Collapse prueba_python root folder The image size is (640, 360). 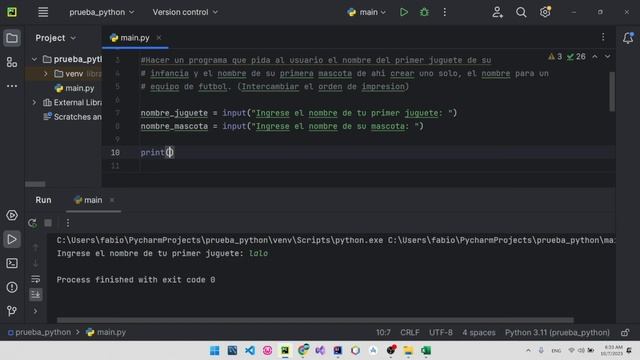34,59
